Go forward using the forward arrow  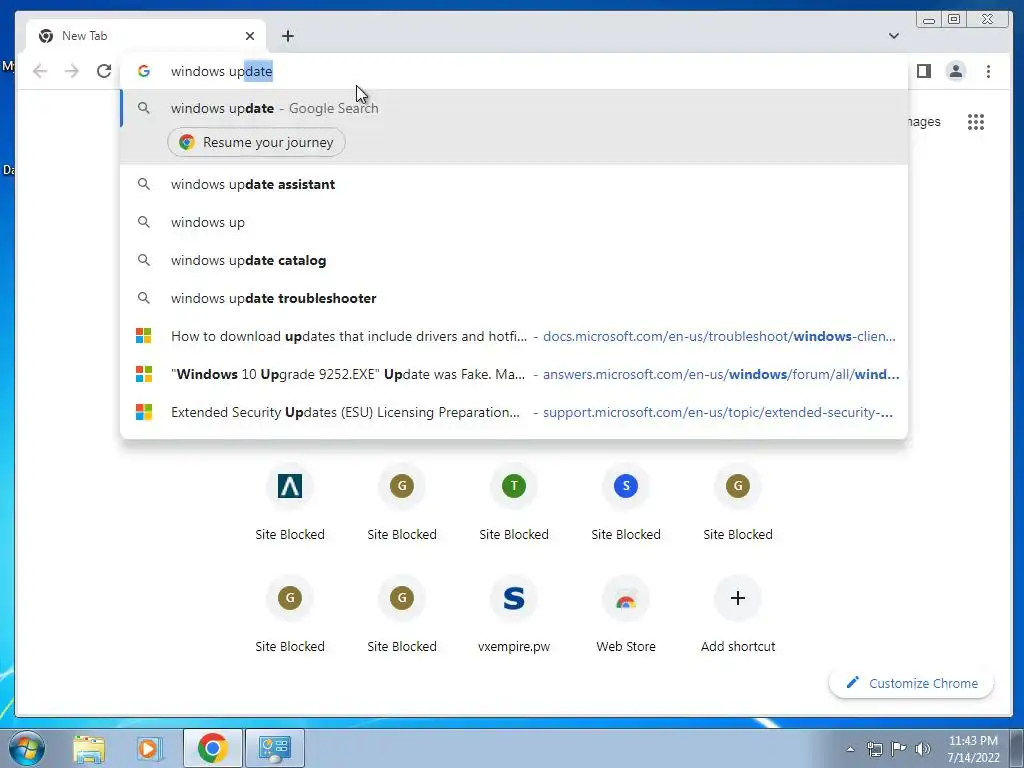pos(72,71)
